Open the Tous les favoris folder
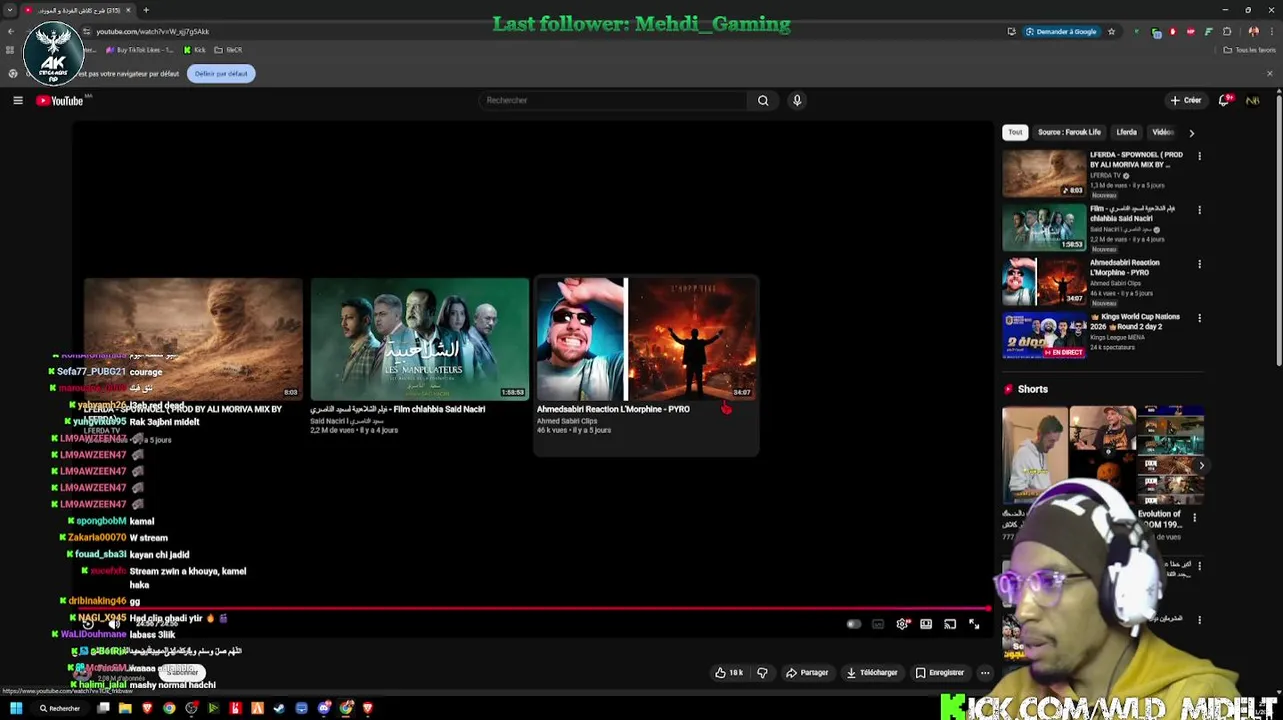1283x720 pixels. (1251, 50)
